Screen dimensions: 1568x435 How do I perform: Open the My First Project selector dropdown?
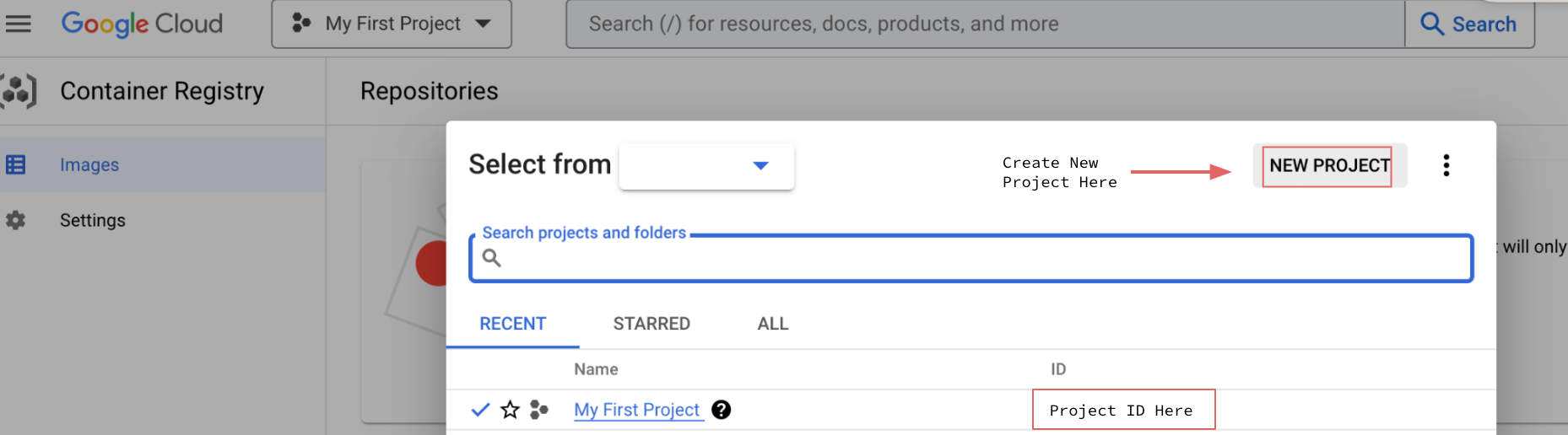pos(392,24)
